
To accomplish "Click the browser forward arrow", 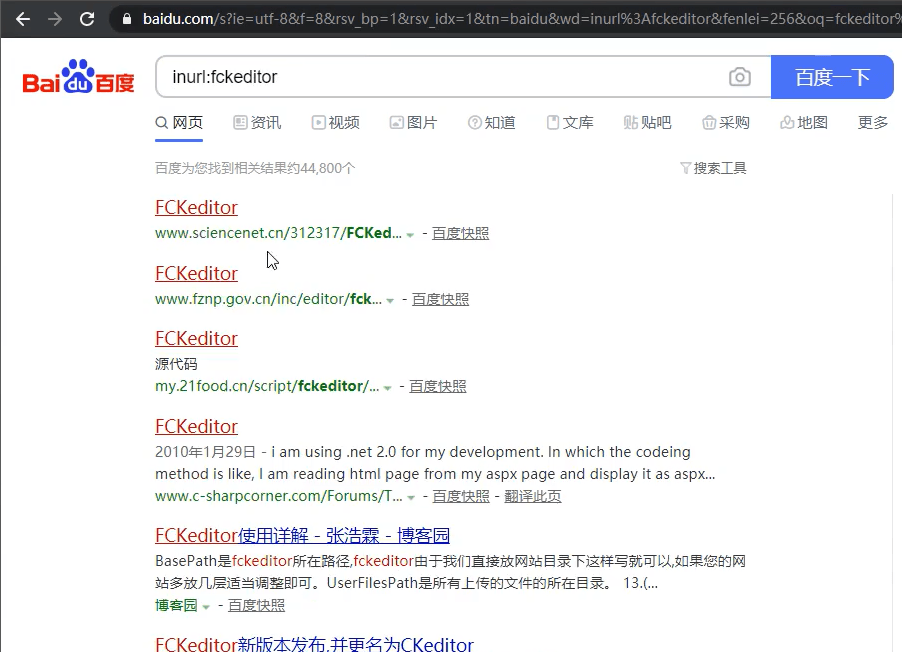I will pos(55,19).
